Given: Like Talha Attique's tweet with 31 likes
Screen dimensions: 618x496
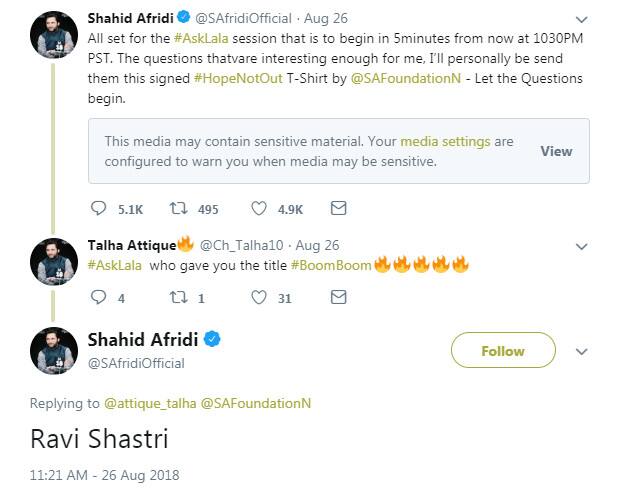Looking at the screenshot, I should coord(259,298).
